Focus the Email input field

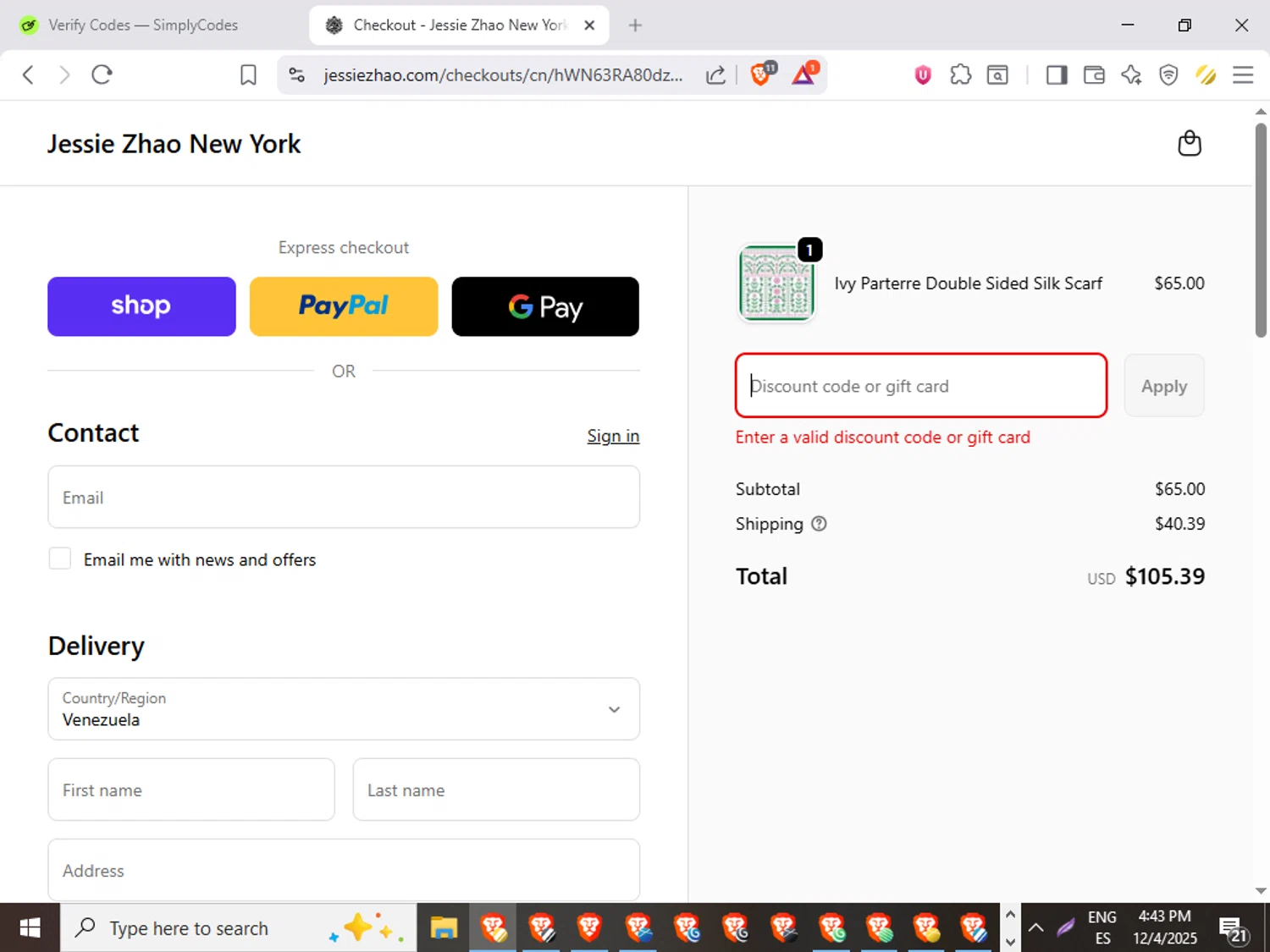pos(344,498)
